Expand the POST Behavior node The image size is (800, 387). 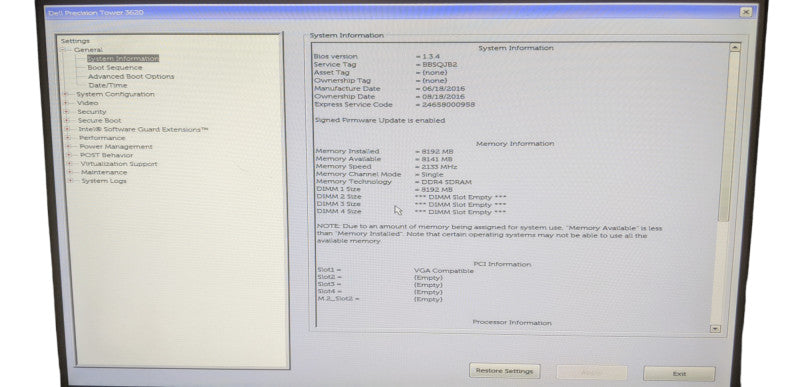click(68, 155)
